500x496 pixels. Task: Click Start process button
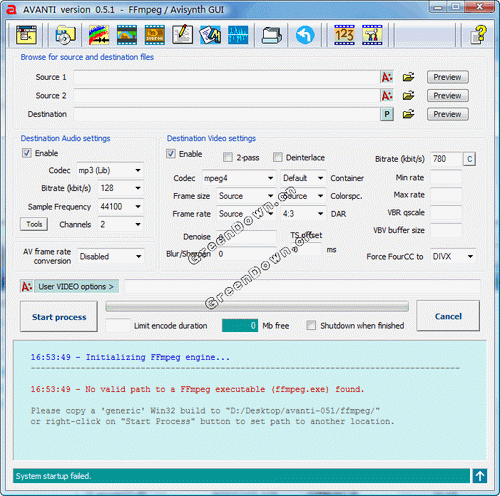[59, 317]
